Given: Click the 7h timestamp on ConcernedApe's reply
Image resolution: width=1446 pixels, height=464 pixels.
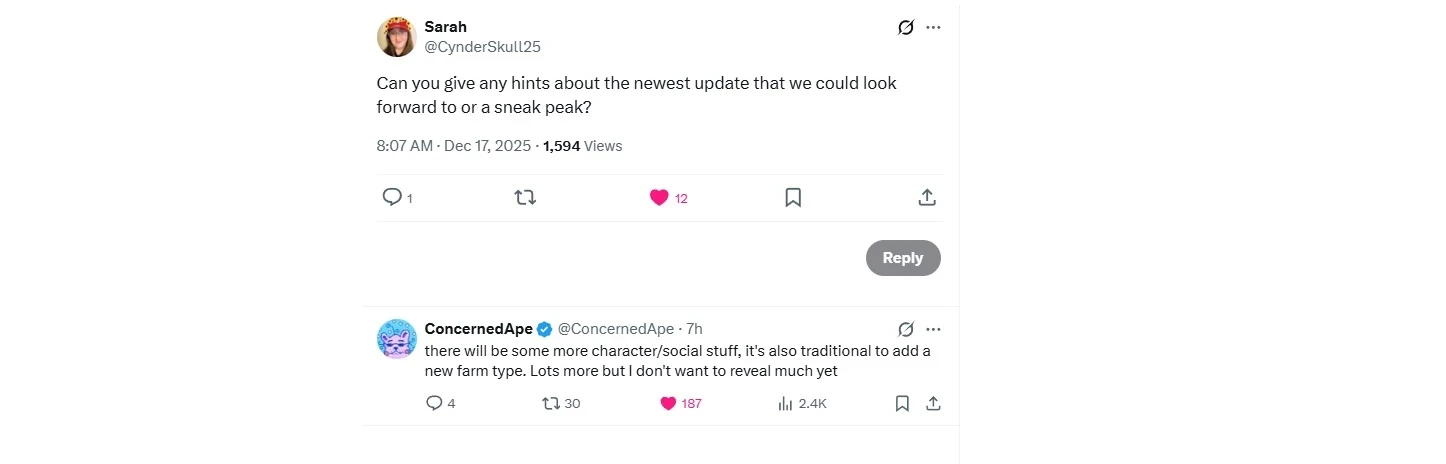Looking at the screenshot, I should point(694,329).
